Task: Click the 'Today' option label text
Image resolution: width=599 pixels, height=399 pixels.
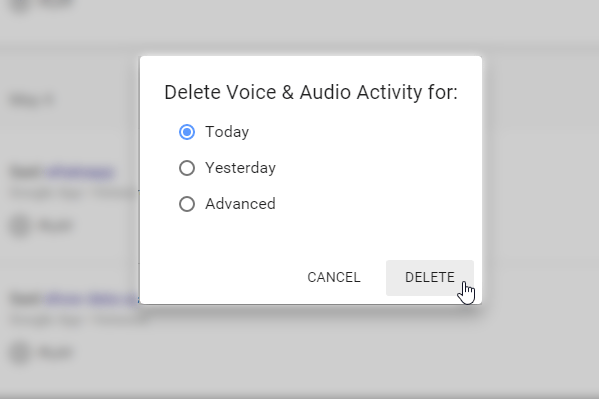Action: pyautogui.click(x=227, y=132)
